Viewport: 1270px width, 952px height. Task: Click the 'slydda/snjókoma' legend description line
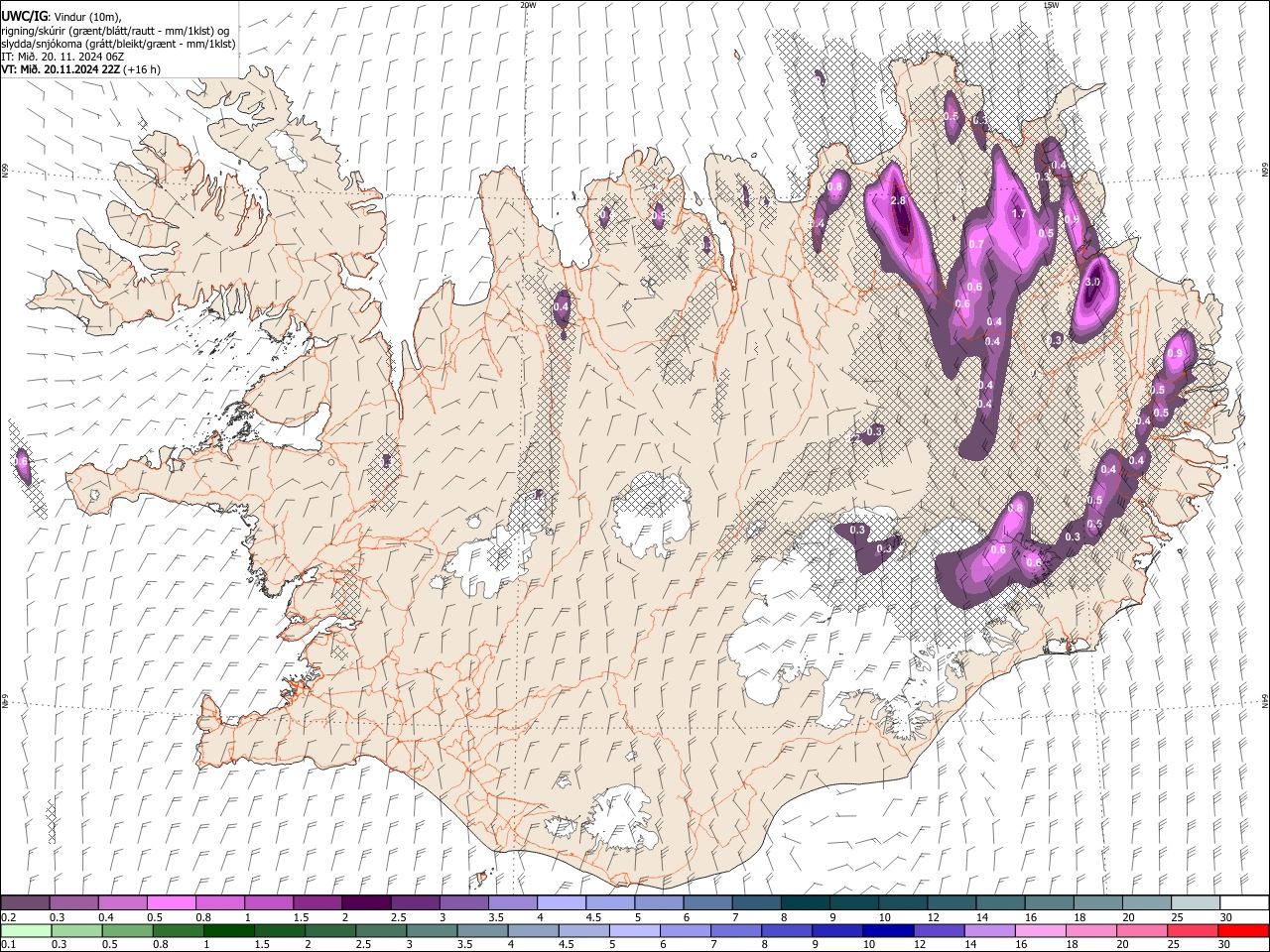[x=117, y=44]
